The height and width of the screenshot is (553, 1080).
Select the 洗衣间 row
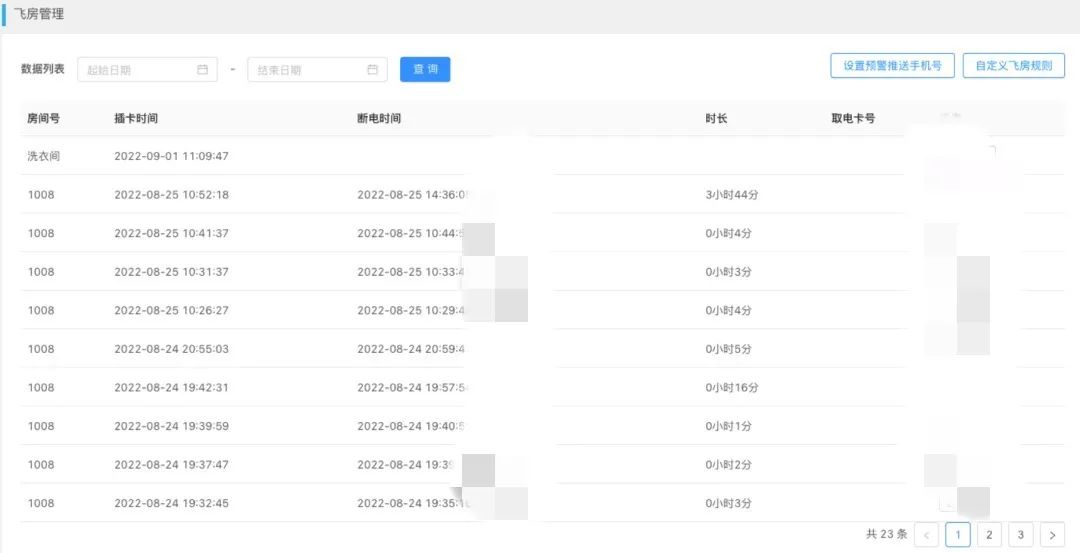(45, 156)
